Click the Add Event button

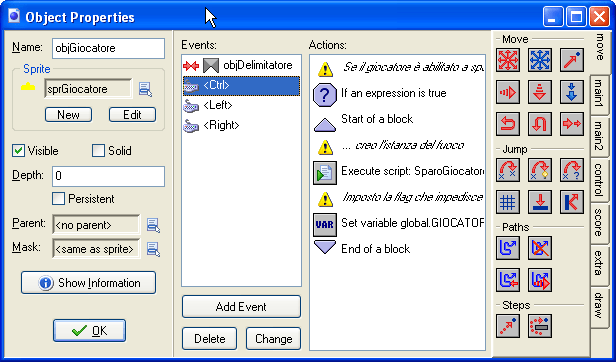click(241, 307)
